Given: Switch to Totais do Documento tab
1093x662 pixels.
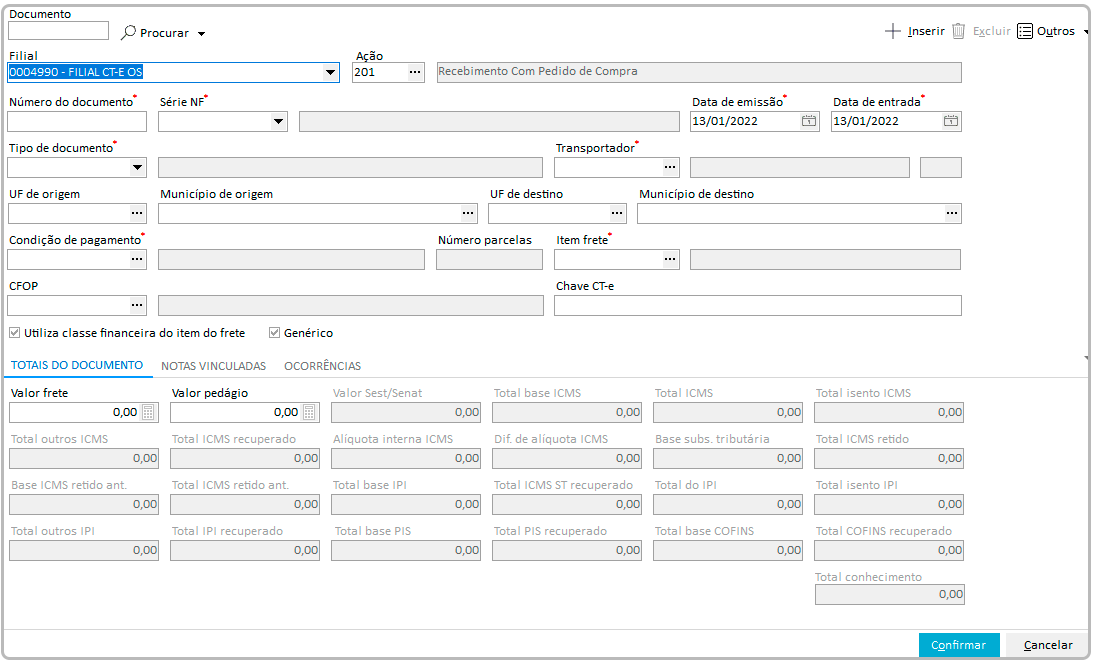Looking at the screenshot, I should pyautogui.click(x=77, y=365).
